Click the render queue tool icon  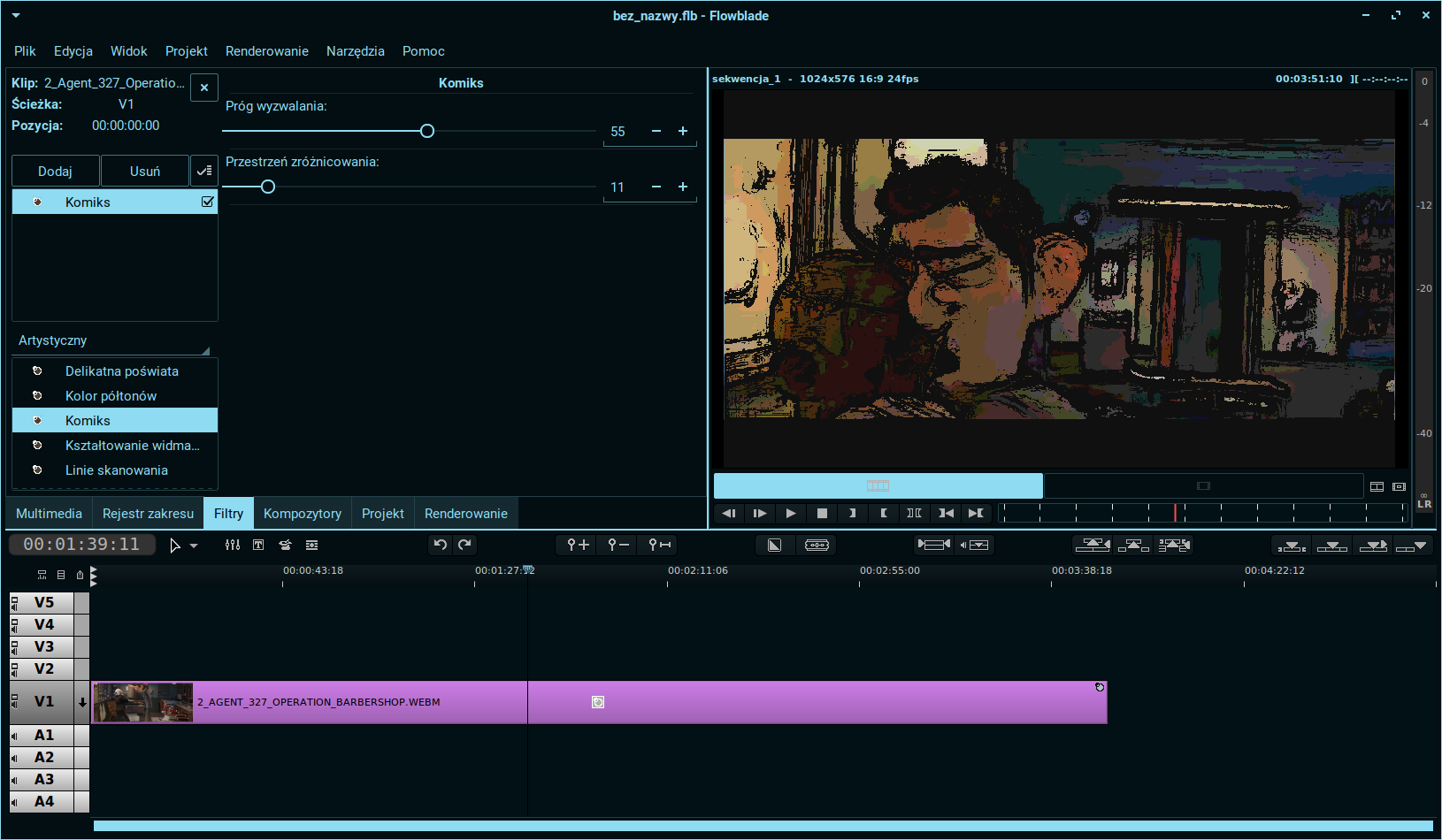coord(311,545)
